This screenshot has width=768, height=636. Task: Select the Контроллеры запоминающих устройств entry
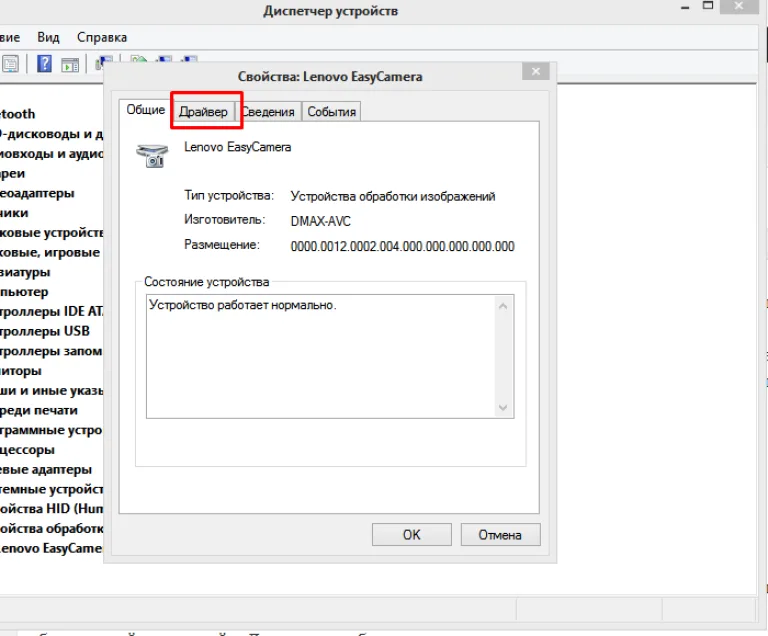click(x=51, y=351)
